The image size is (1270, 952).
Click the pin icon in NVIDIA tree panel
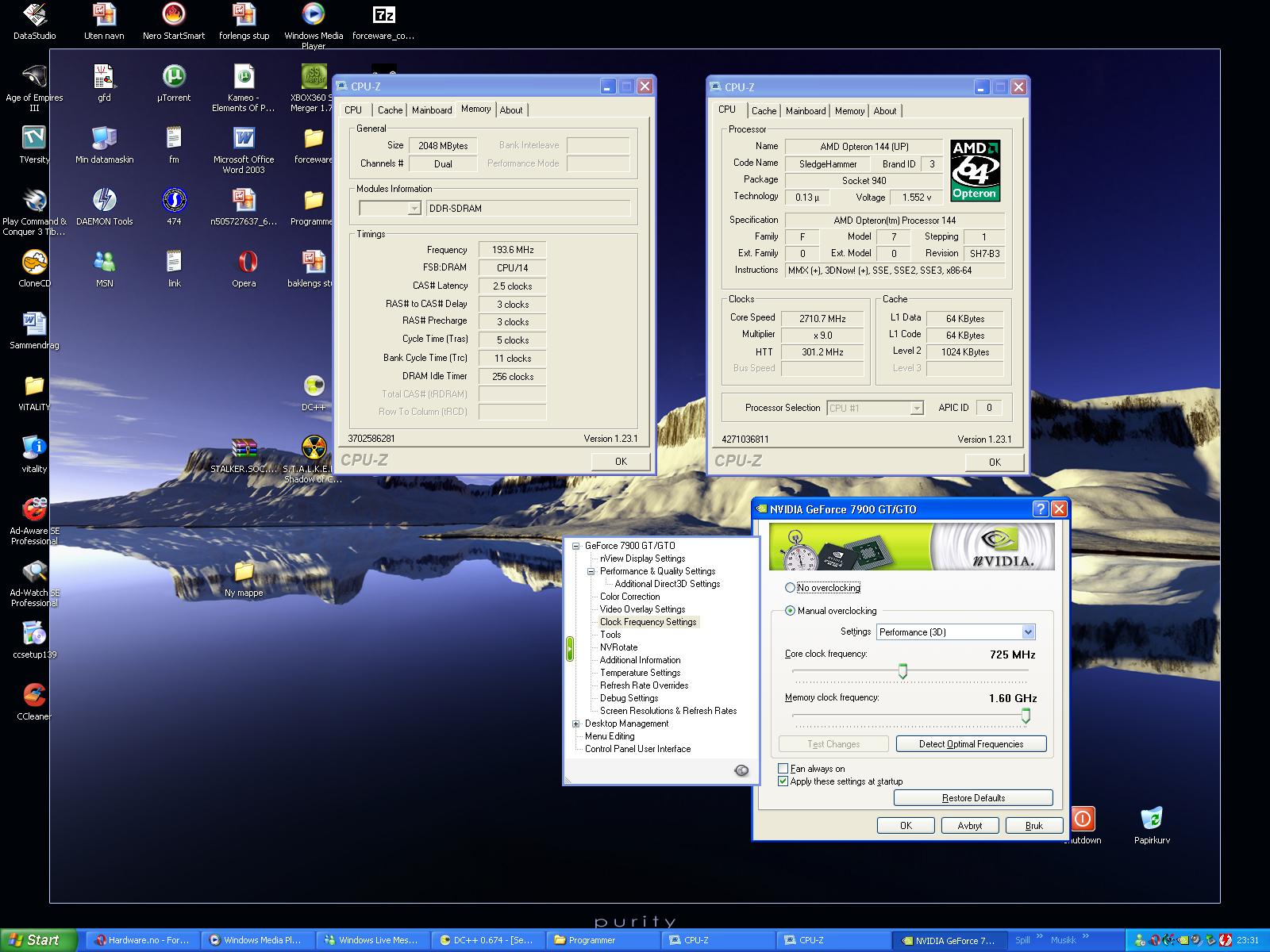741,770
